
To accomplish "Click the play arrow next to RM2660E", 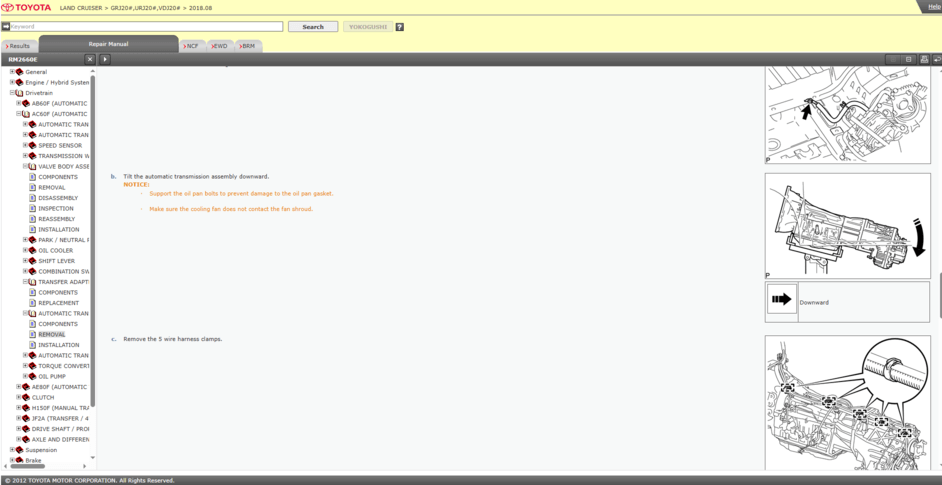I will [x=105, y=60].
